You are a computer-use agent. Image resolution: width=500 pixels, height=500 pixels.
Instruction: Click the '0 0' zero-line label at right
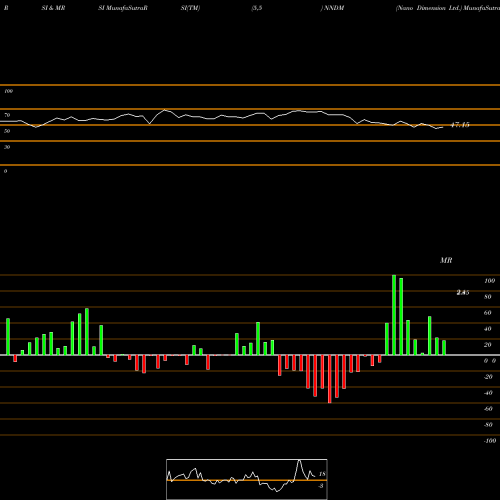pos(490,361)
